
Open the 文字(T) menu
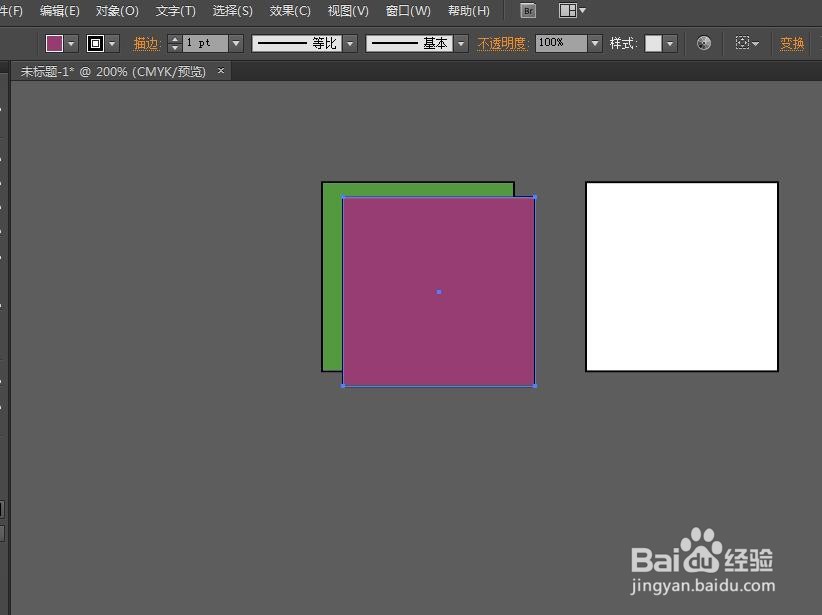click(176, 10)
